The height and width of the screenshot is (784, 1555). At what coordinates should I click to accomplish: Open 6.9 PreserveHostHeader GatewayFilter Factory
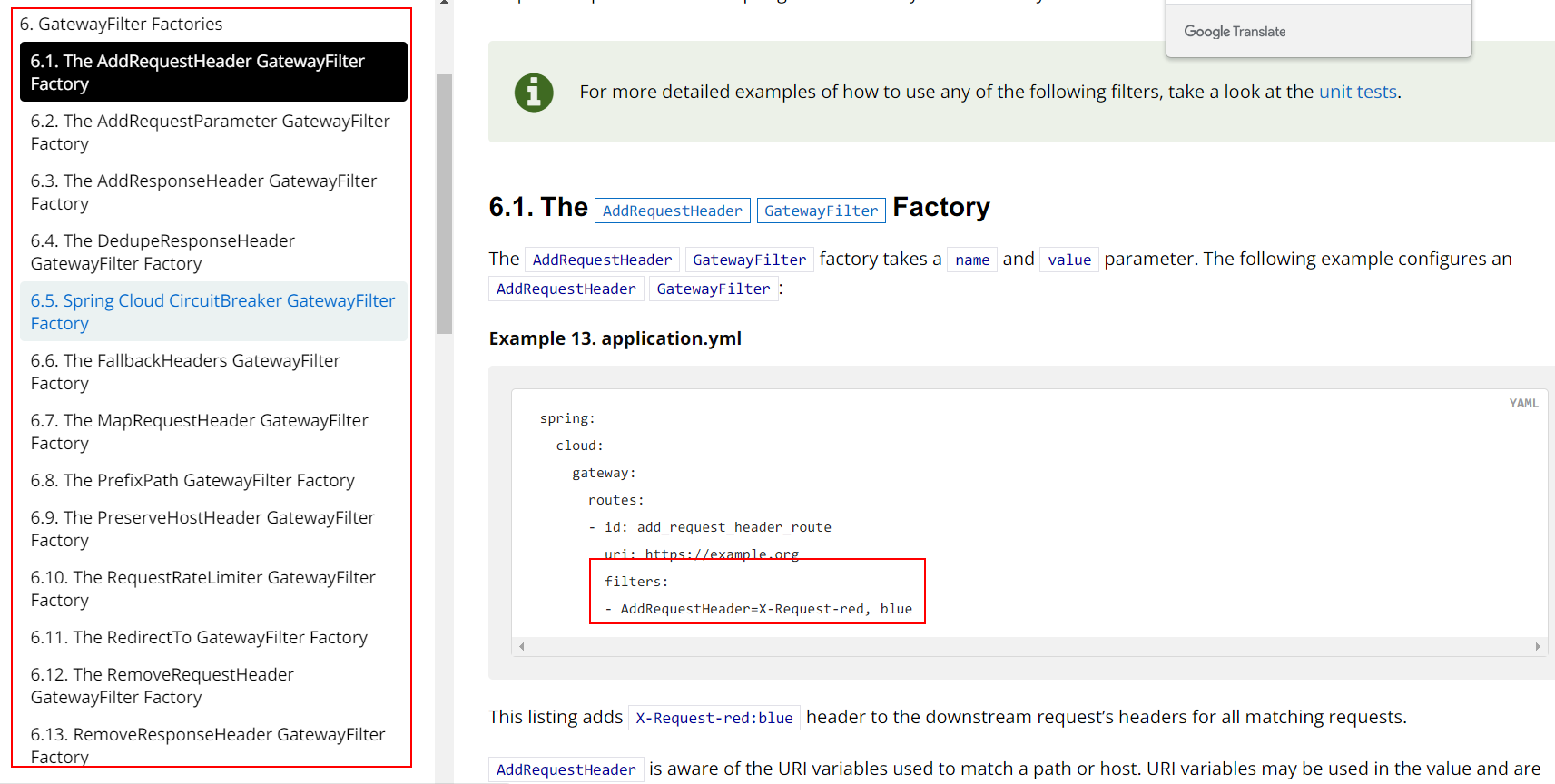tap(213, 528)
